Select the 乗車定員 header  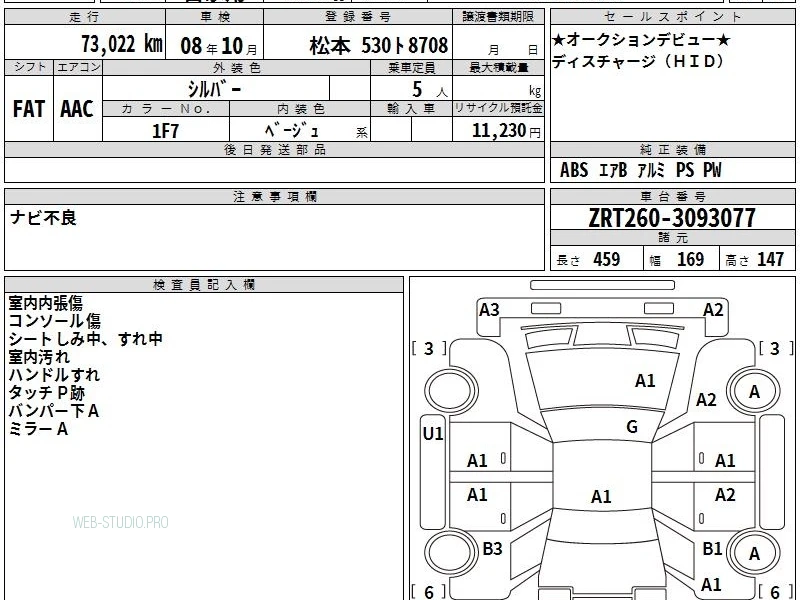pos(411,68)
